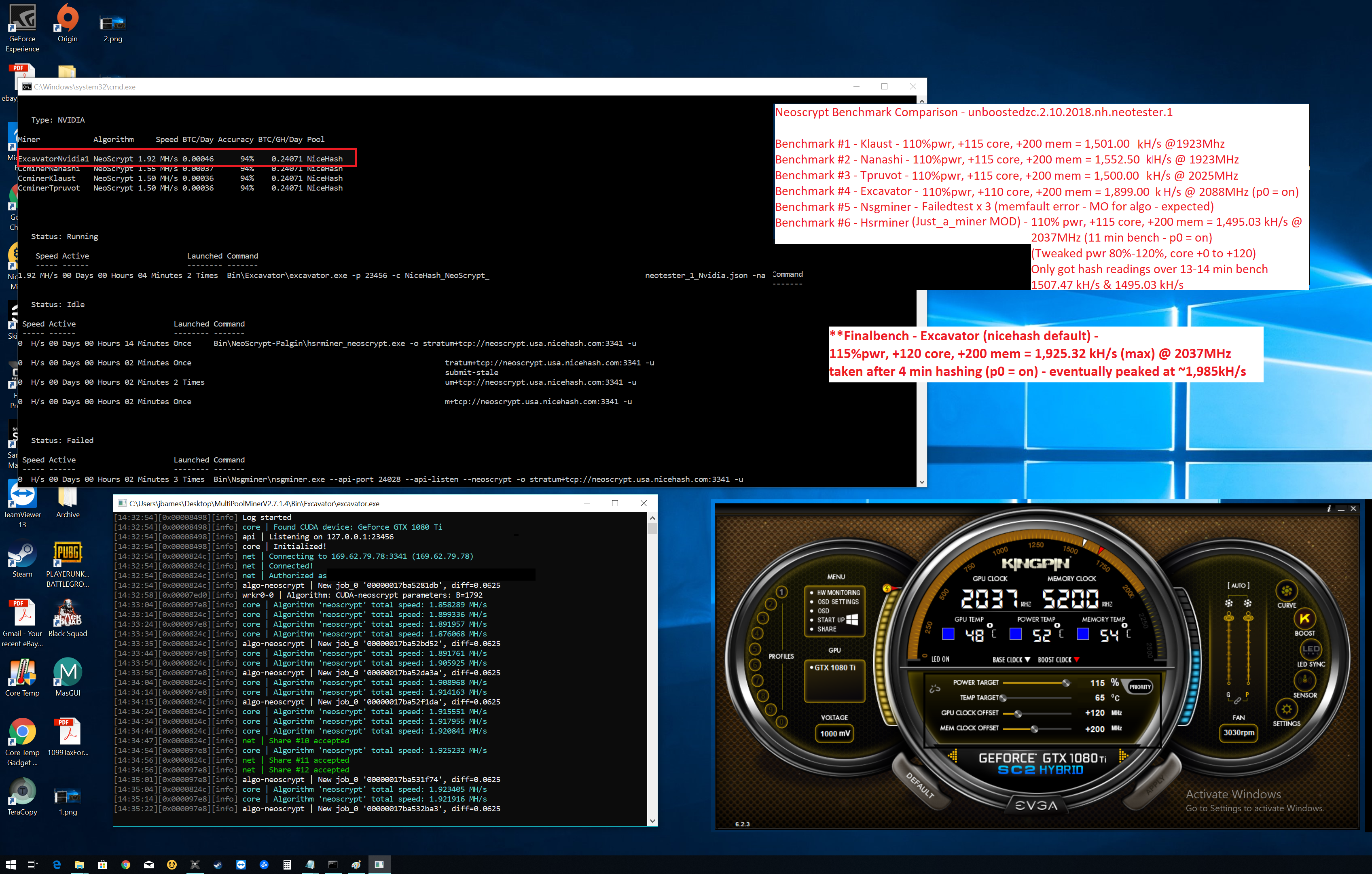
Task: Select the GTX 1080 Ti GPU entry
Action: (x=834, y=667)
